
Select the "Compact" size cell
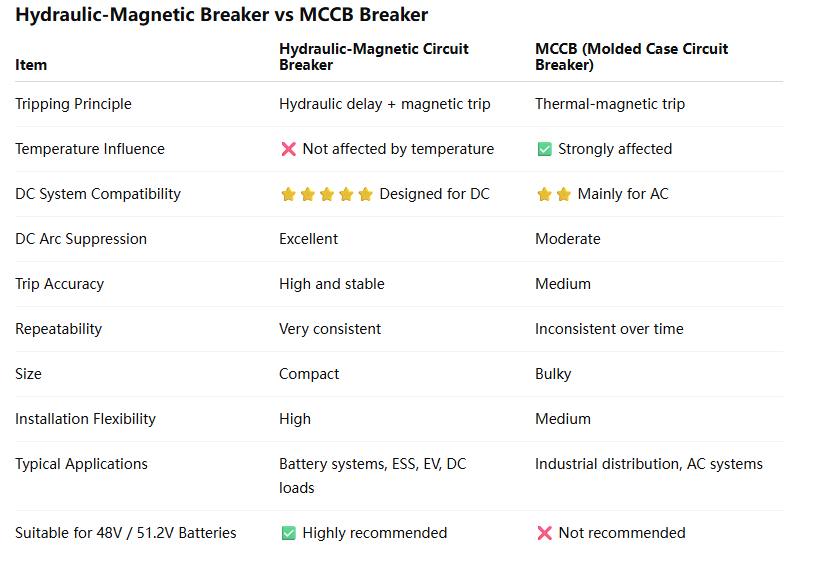coord(309,374)
